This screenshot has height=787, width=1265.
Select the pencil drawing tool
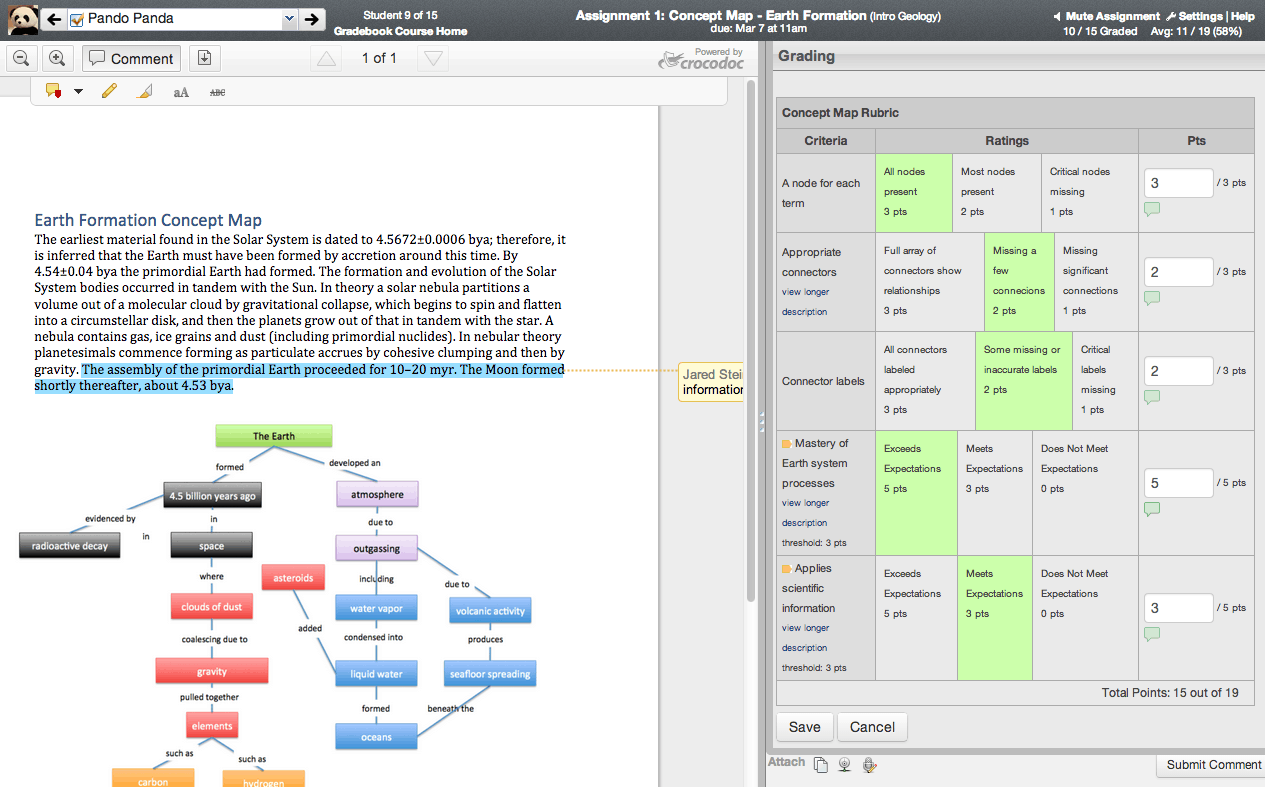(109, 91)
